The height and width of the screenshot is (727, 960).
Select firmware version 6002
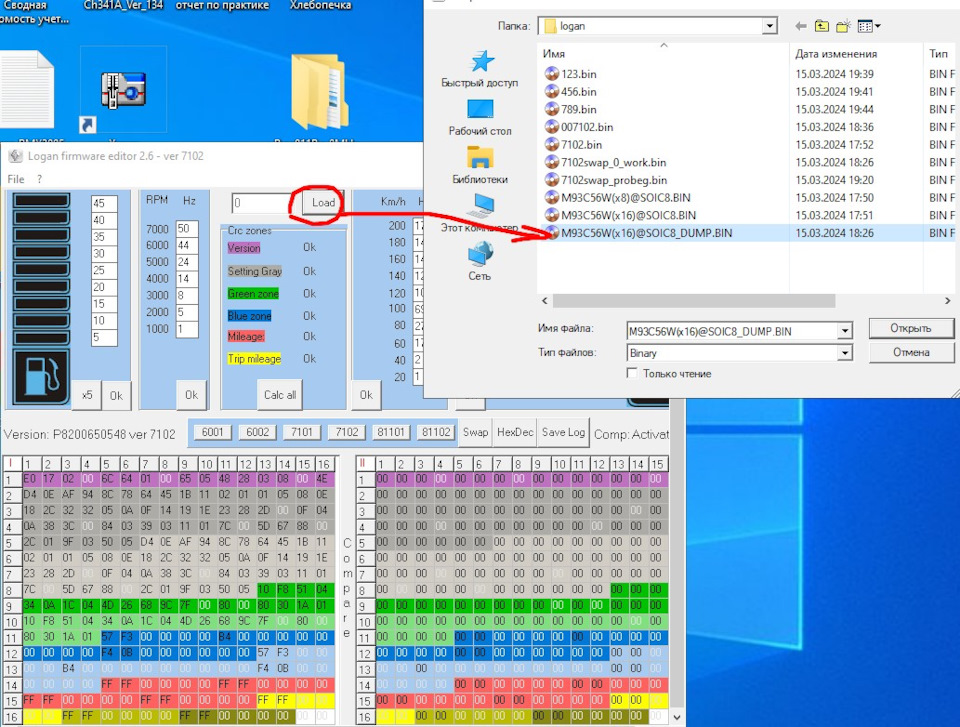click(257, 432)
